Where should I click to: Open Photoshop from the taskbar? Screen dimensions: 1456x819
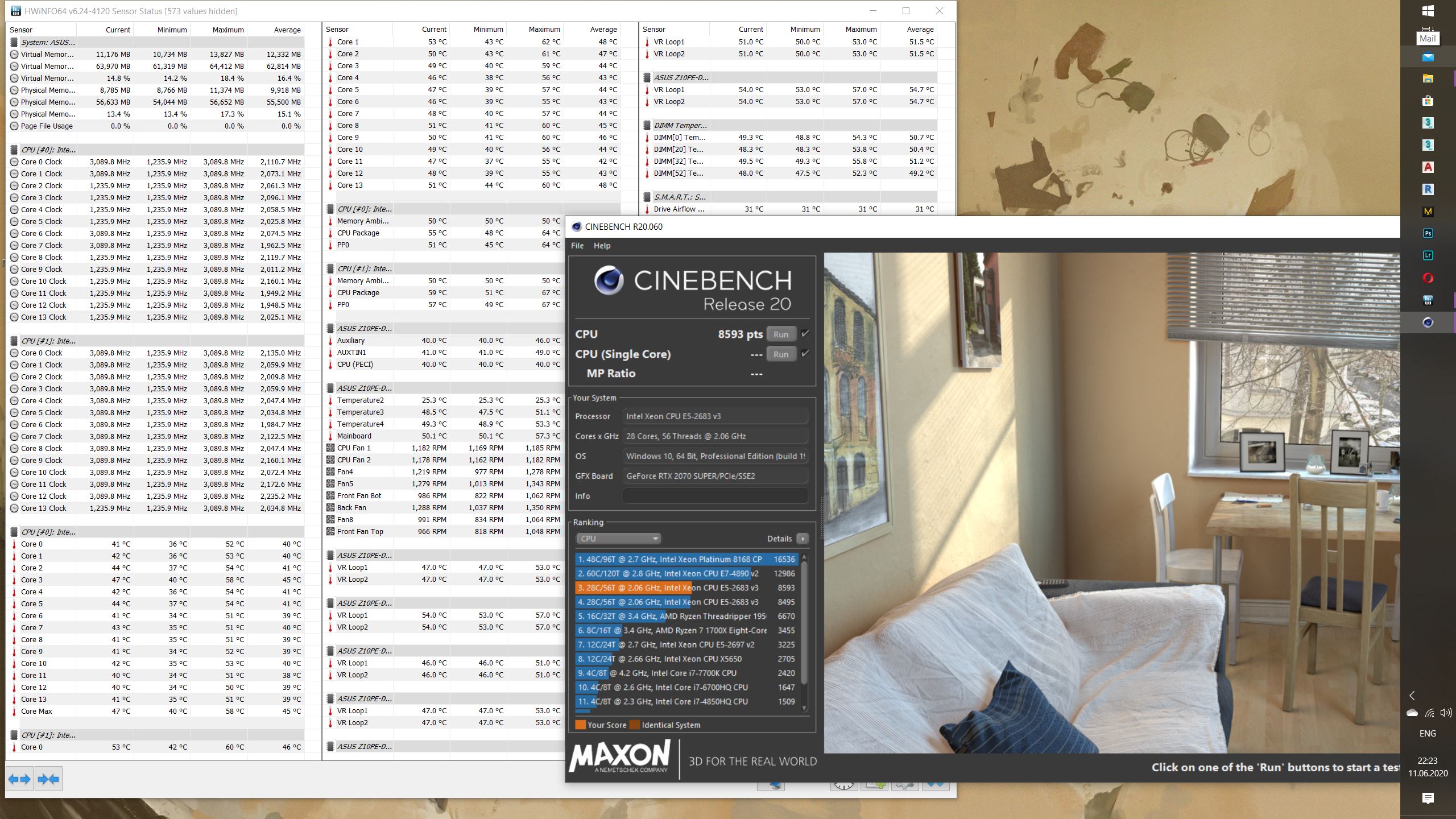click(1428, 233)
